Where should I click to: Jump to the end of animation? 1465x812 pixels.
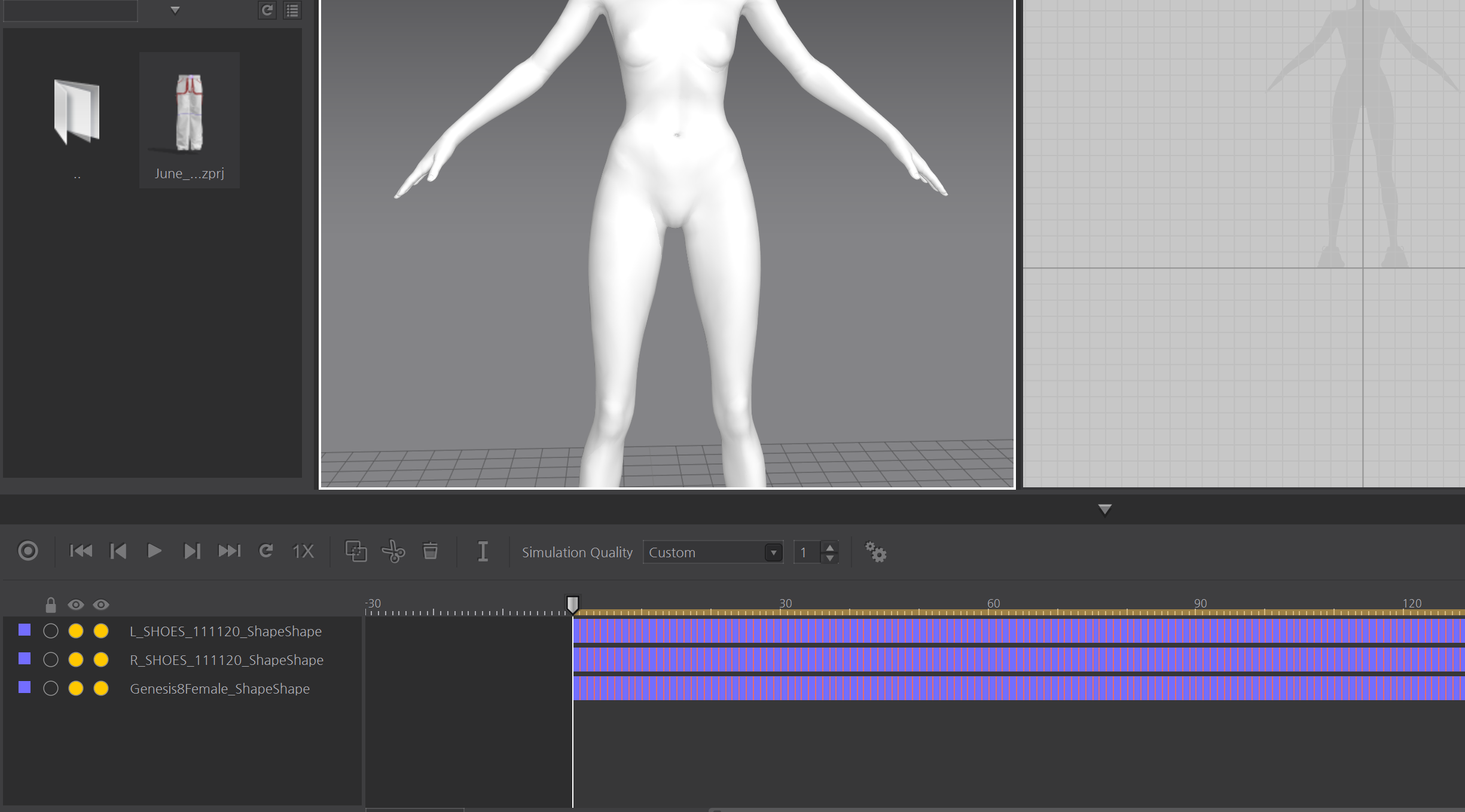coord(229,551)
